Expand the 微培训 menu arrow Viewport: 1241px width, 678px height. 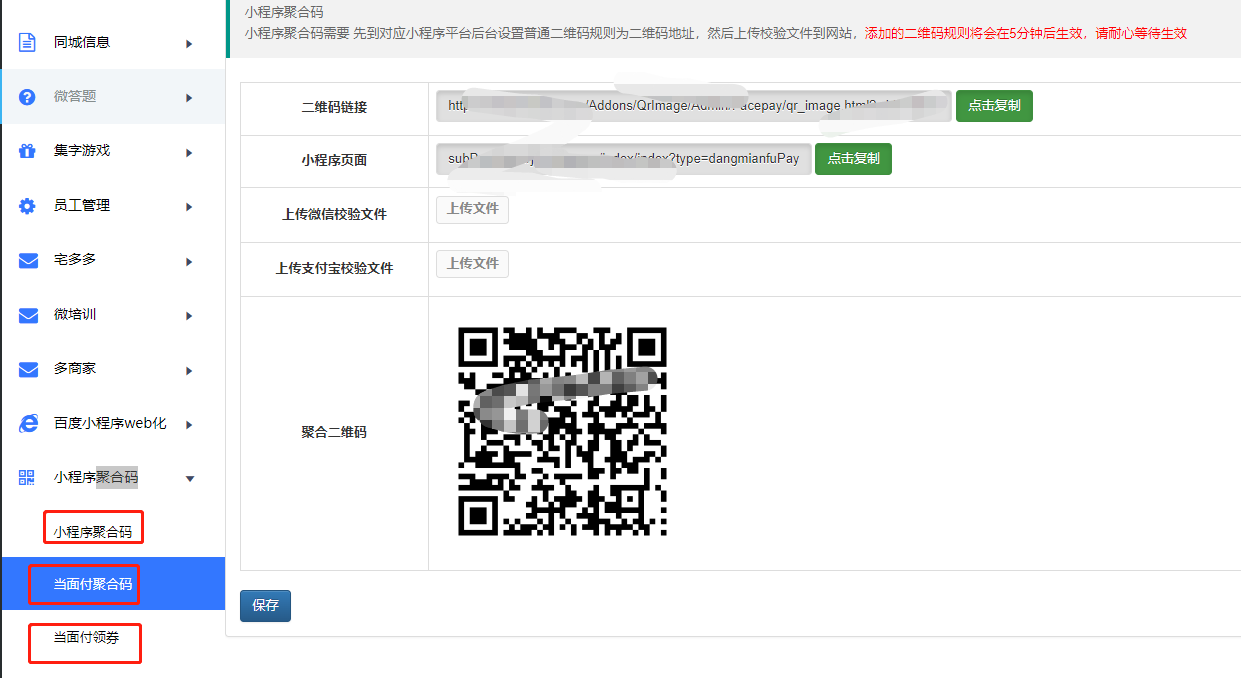click(x=189, y=315)
